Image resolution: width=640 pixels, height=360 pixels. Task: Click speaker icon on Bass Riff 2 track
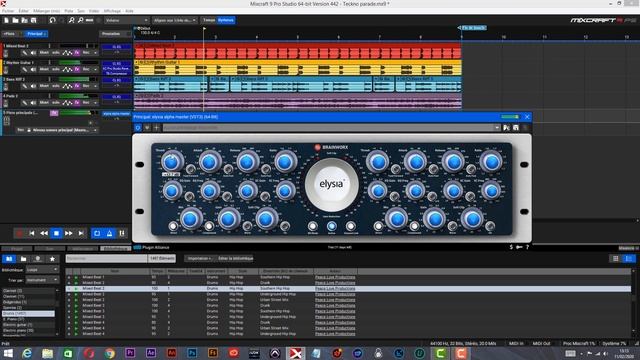point(33,86)
